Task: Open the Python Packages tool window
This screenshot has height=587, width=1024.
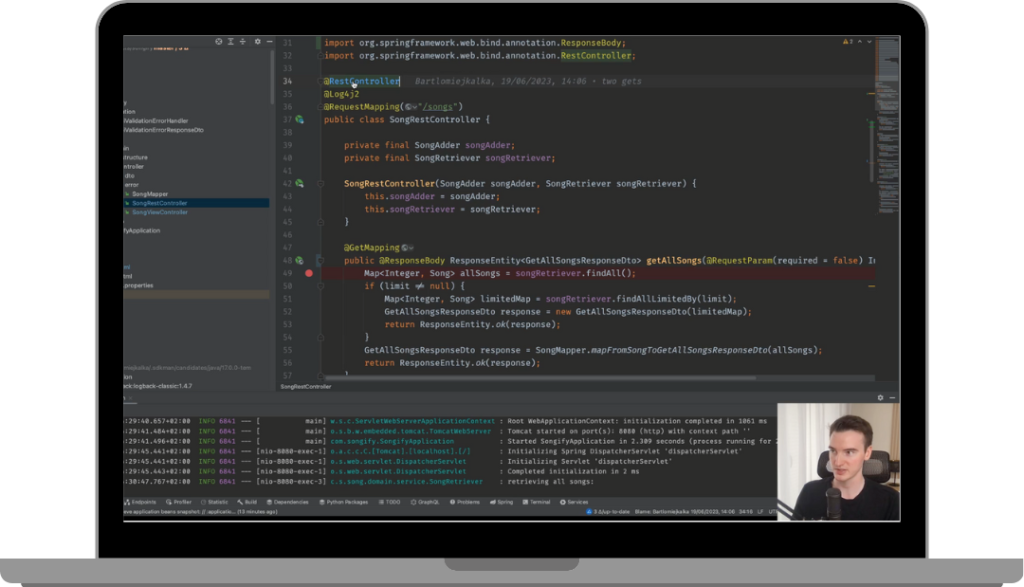Action: tap(344, 502)
